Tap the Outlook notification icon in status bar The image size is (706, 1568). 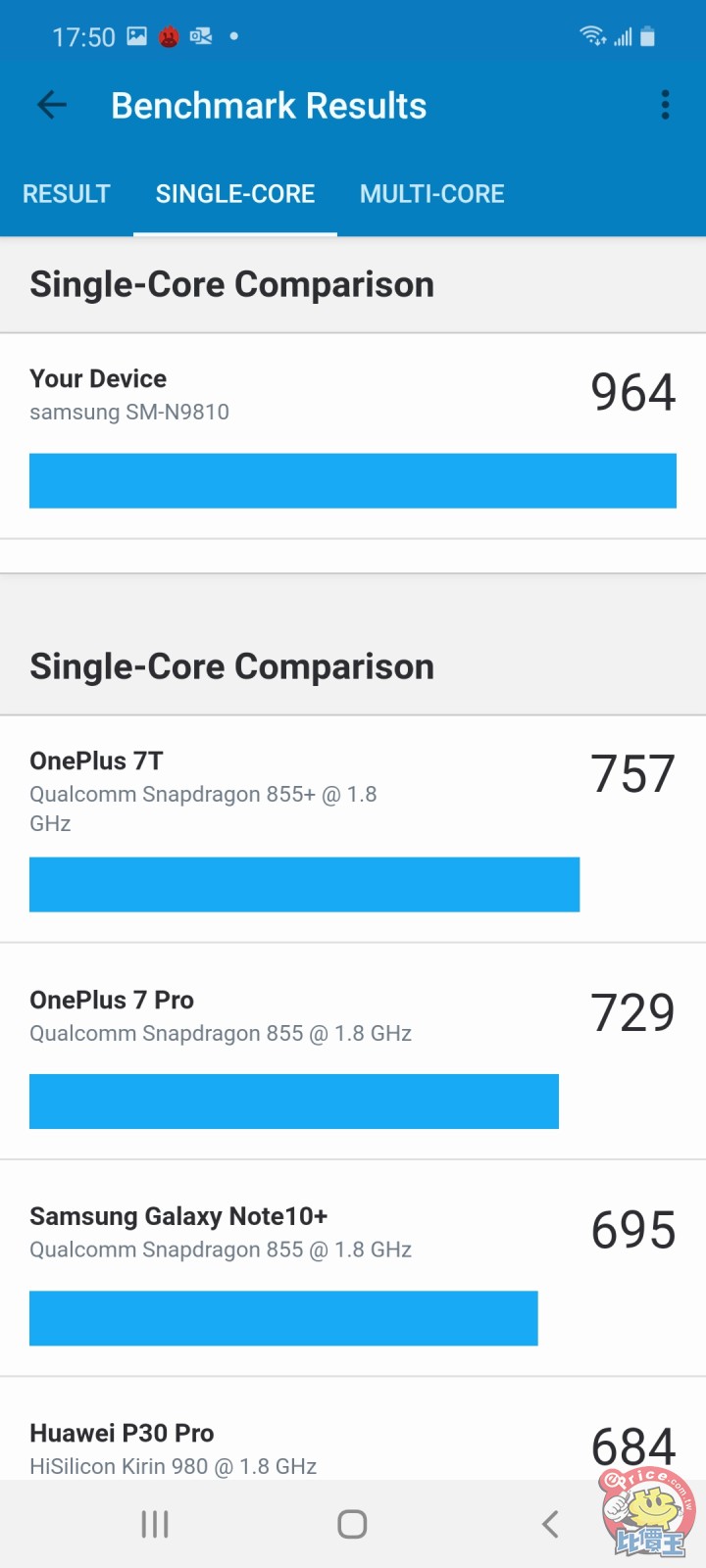[x=200, y=34]
